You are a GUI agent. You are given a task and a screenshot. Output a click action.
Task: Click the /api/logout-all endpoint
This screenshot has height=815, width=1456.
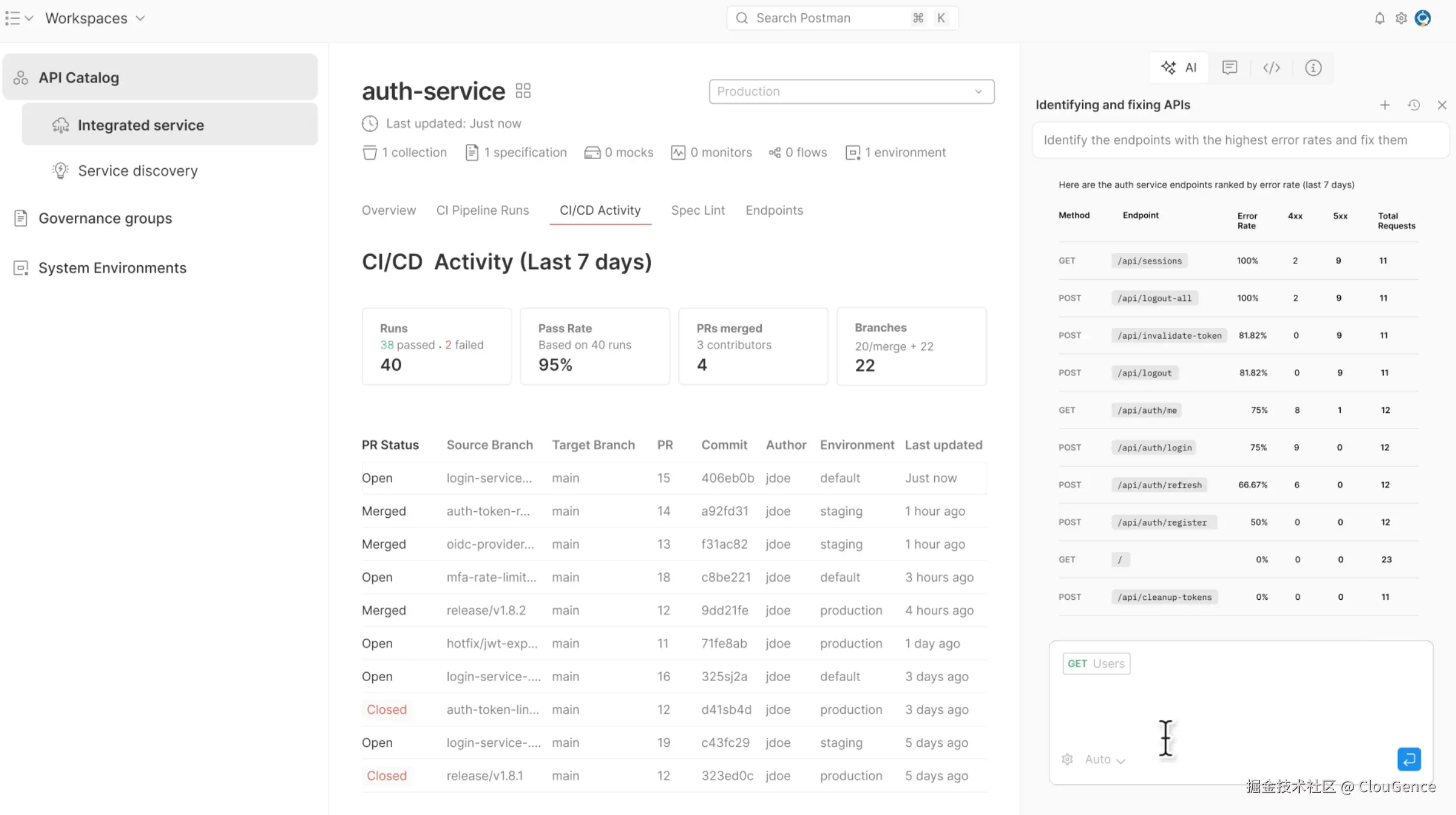pyautogui.click(x=1154, y=298)
